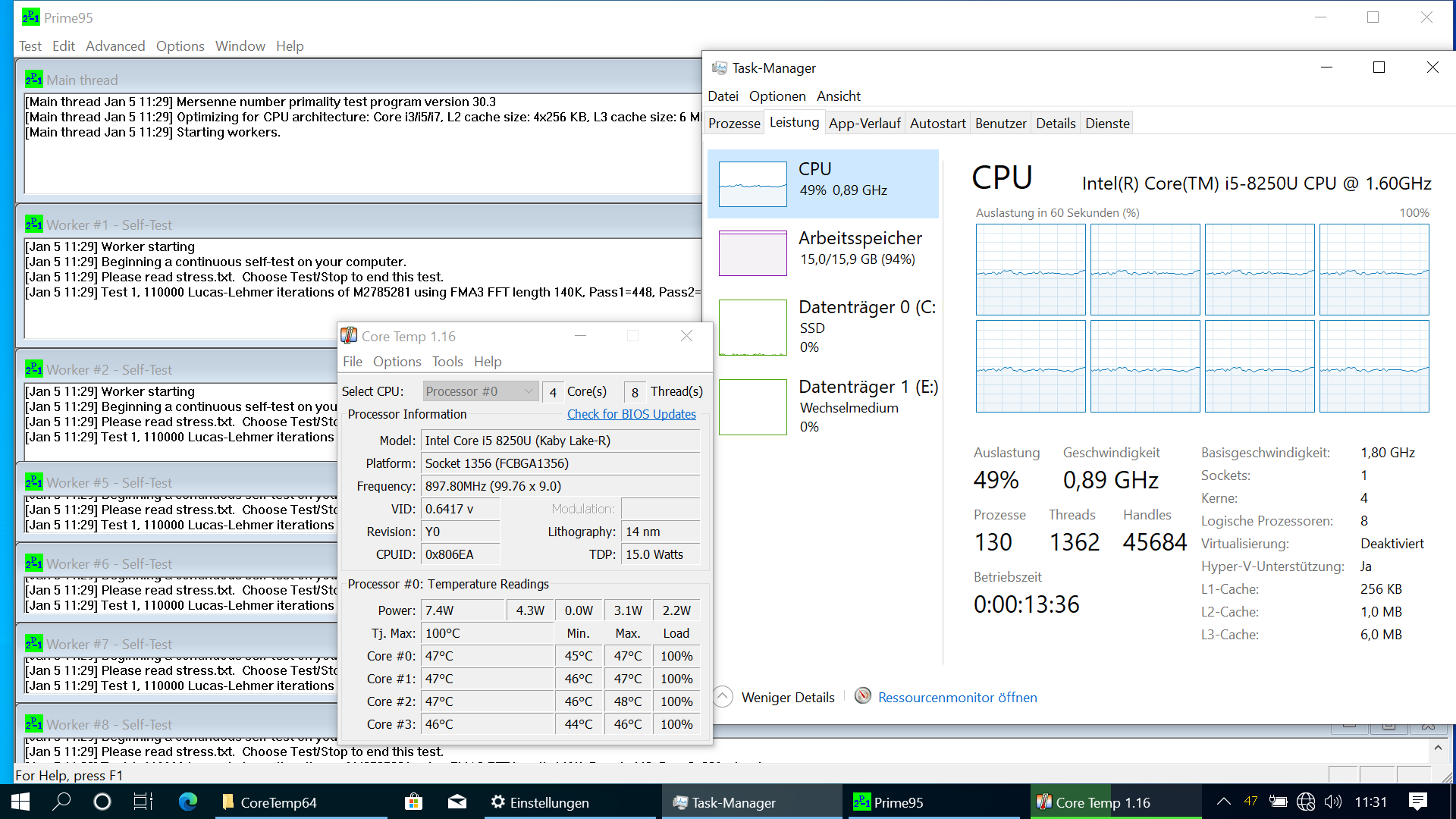Open Task View from the taskbar

point(143,802)
